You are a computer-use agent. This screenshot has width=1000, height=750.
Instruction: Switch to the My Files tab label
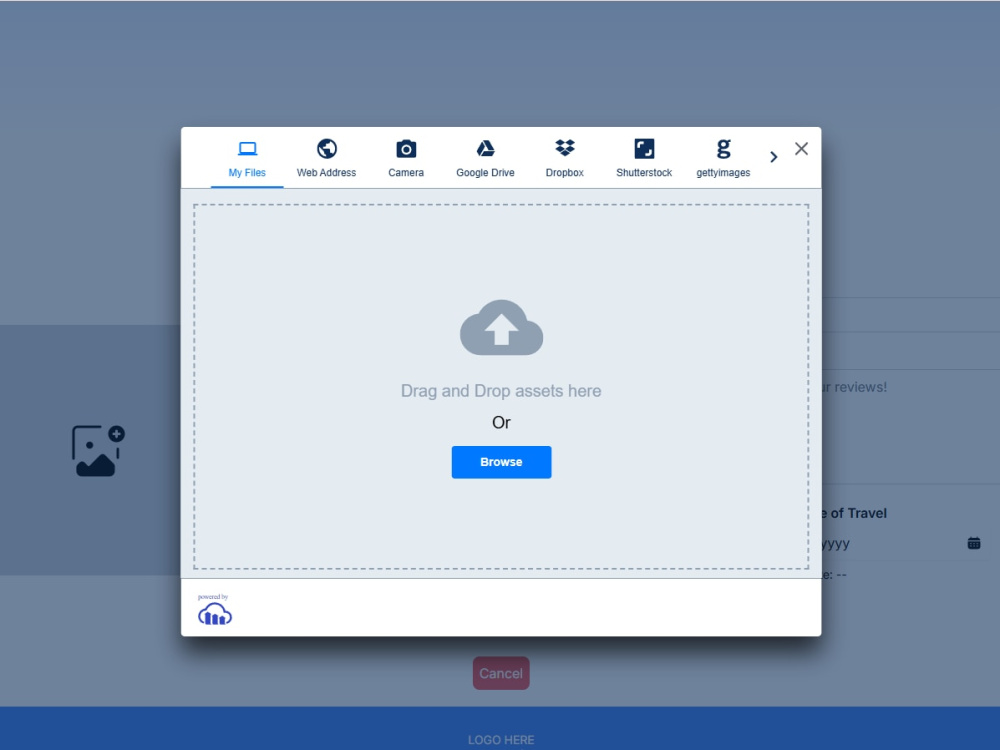click(247, 173)
